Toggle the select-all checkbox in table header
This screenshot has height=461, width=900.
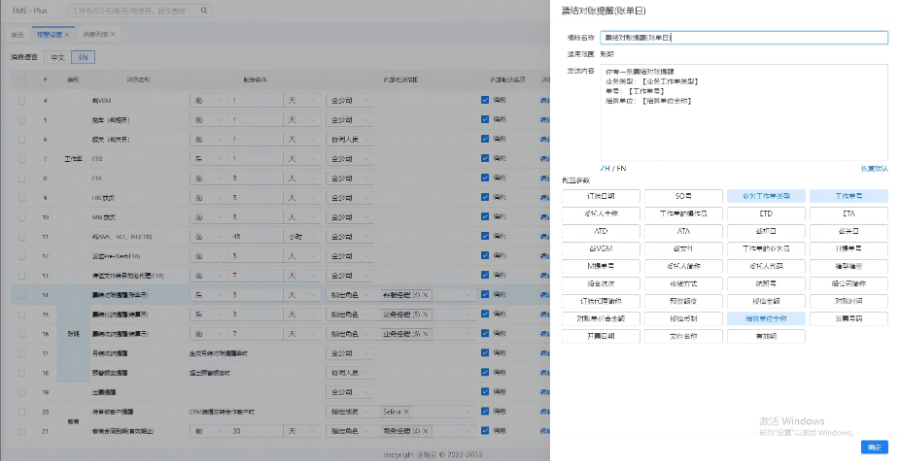(22, 79)
